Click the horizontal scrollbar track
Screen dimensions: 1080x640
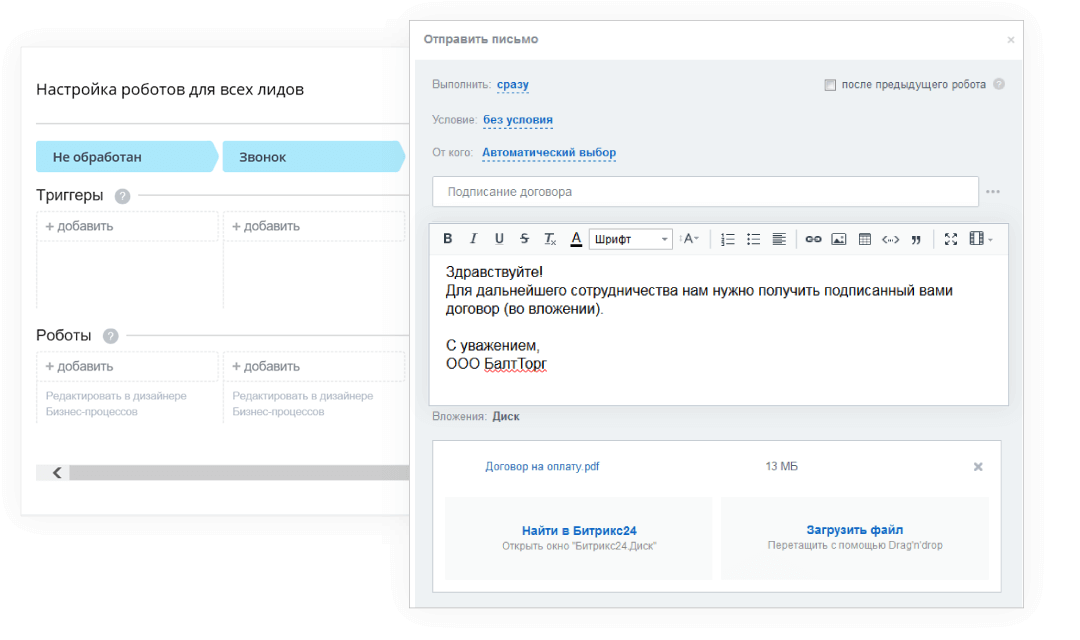[239, 473]
